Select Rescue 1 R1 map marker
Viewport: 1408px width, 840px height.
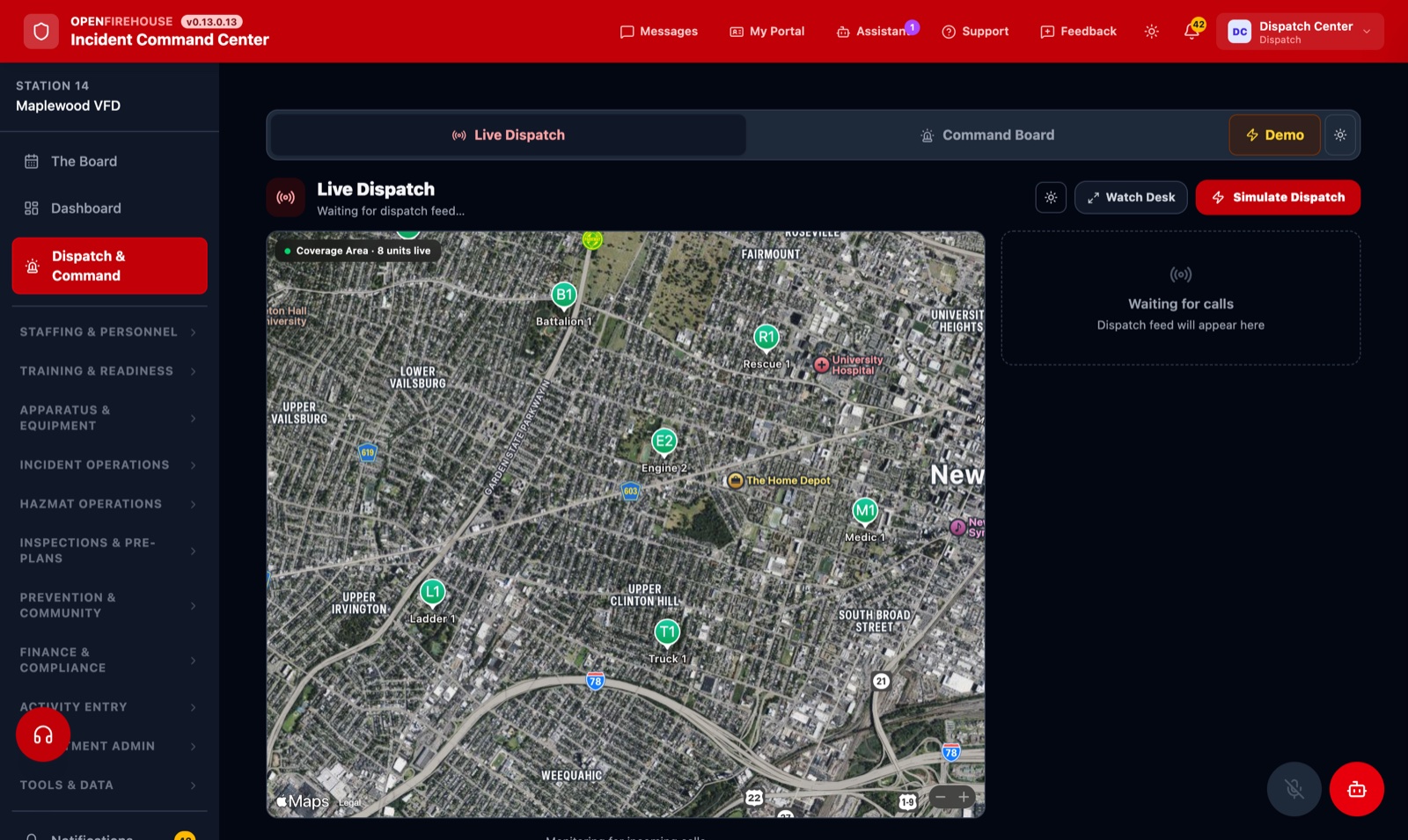tap(766, 338)
